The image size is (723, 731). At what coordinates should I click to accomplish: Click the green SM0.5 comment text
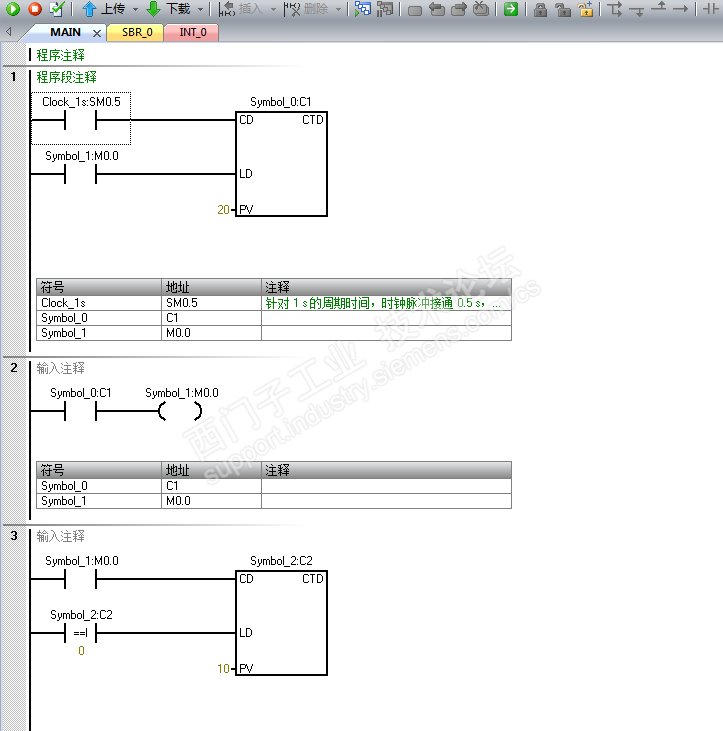click(383, 303)
